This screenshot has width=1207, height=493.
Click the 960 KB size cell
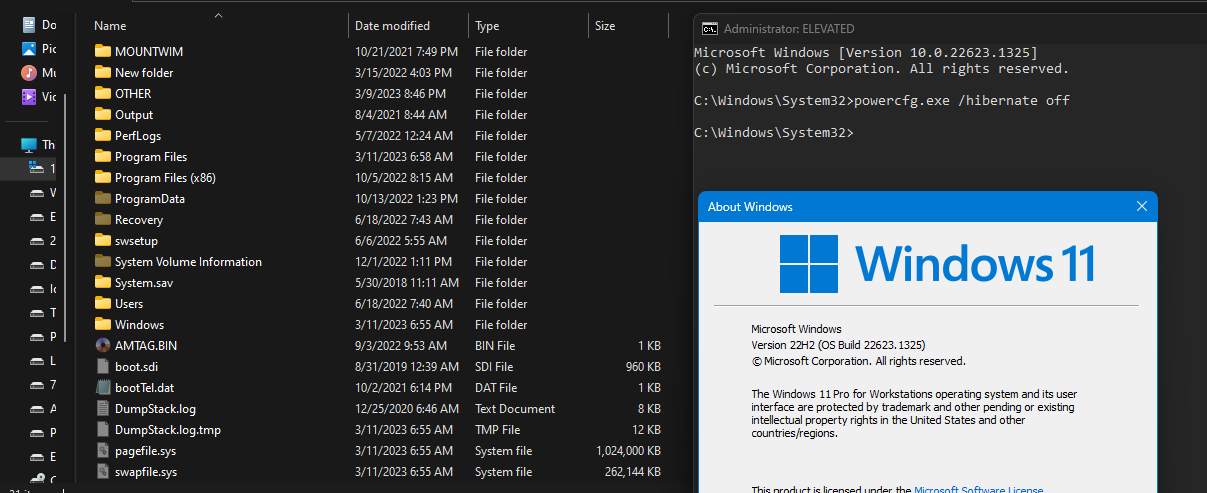click(x=643, y=366)
